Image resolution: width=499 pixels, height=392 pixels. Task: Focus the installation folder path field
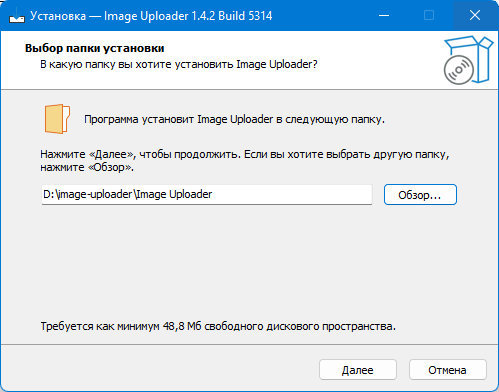coord(207,194)
